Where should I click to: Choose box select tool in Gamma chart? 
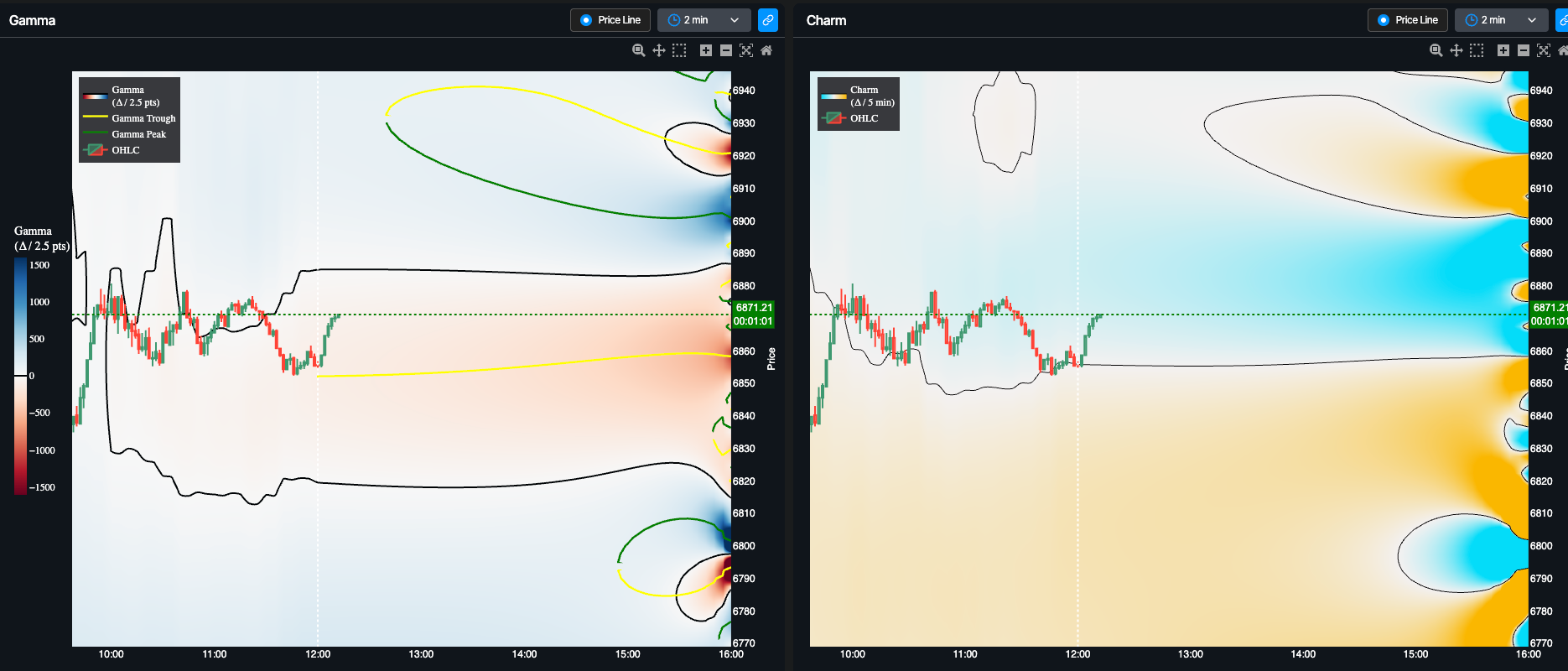tap(679, 50)
